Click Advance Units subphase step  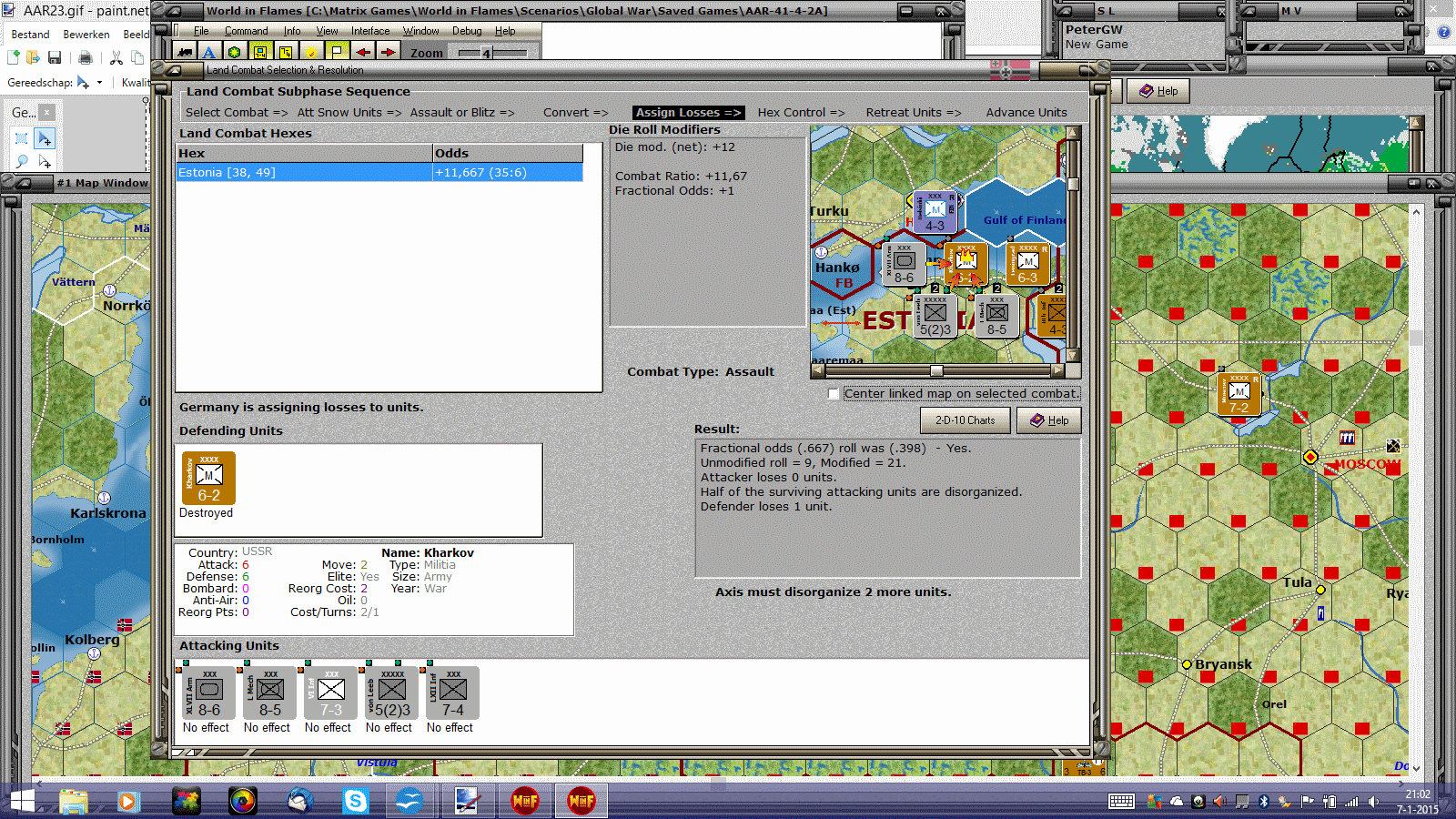click(x=1026, y=113)
